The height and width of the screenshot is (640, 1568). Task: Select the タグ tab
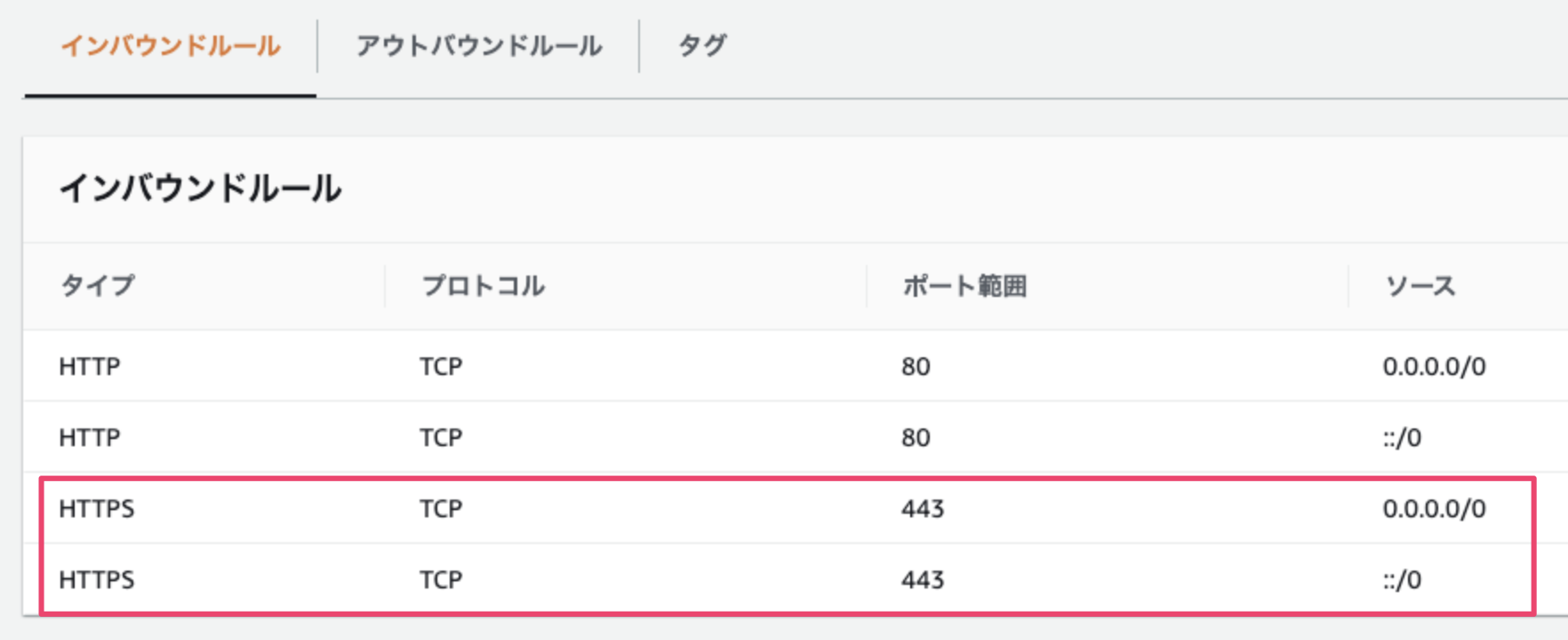pyautogui.click(x=702, y=46)
